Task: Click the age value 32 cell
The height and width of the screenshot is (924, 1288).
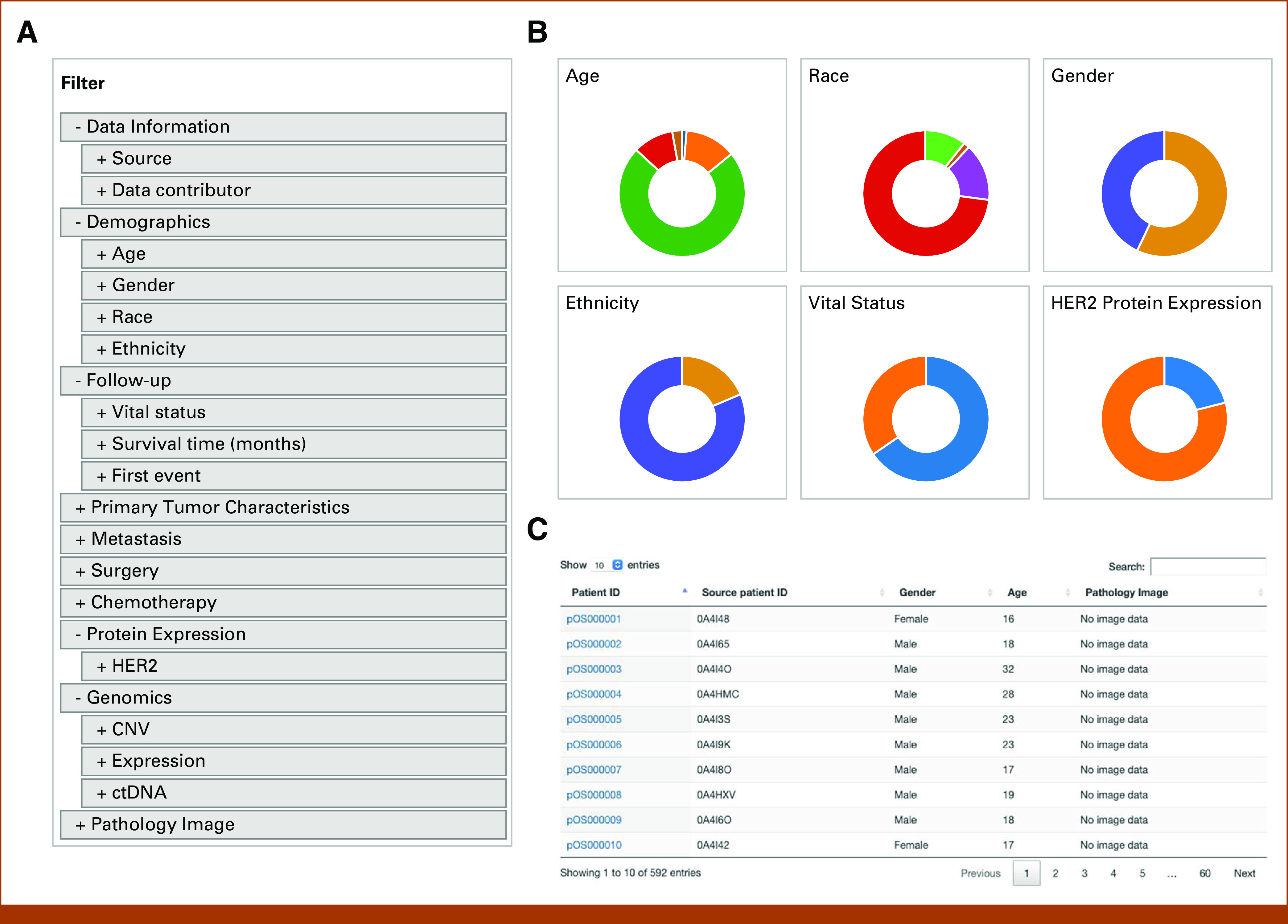Action: (x=1008, y=669)
